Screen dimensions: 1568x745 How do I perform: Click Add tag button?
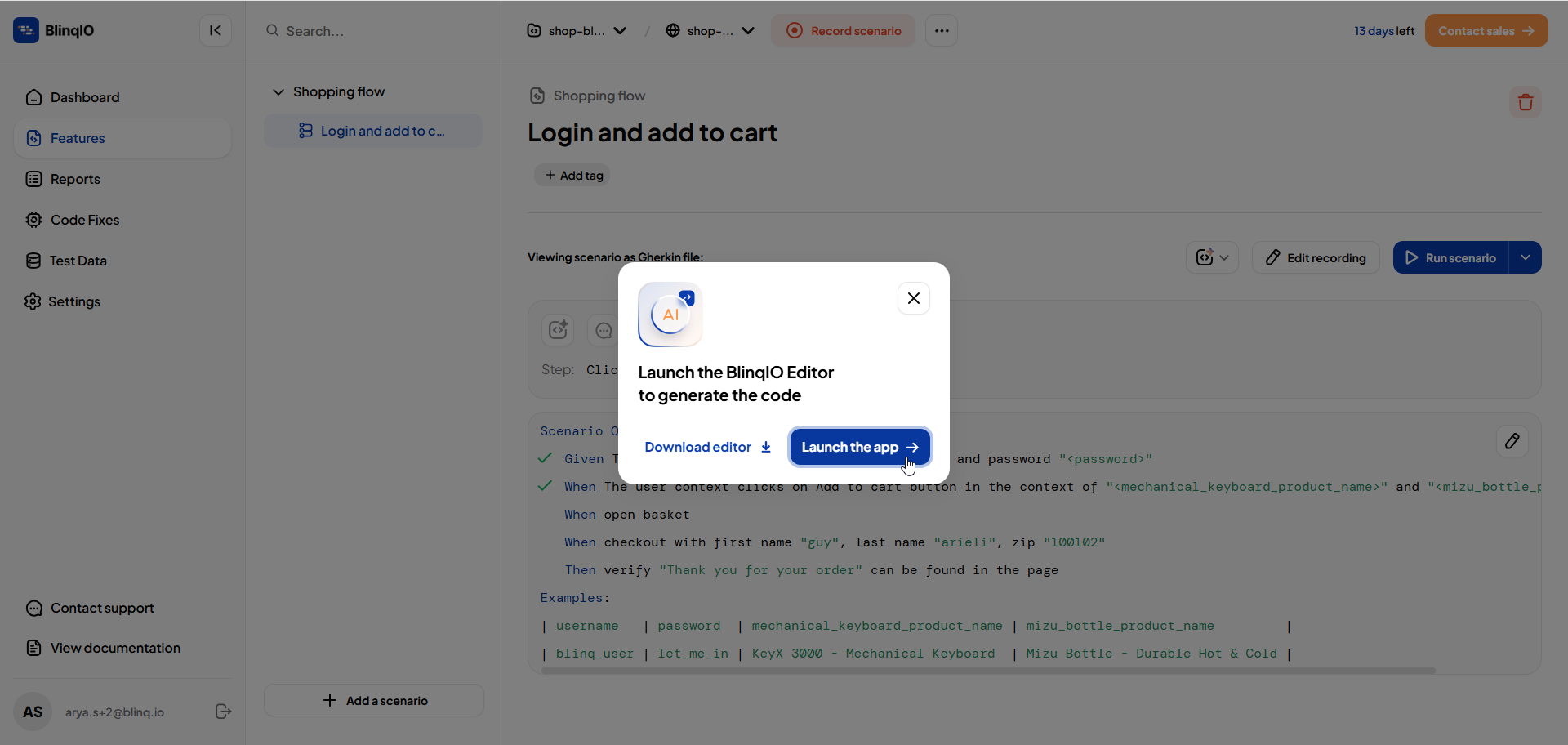tap(572, 175)
